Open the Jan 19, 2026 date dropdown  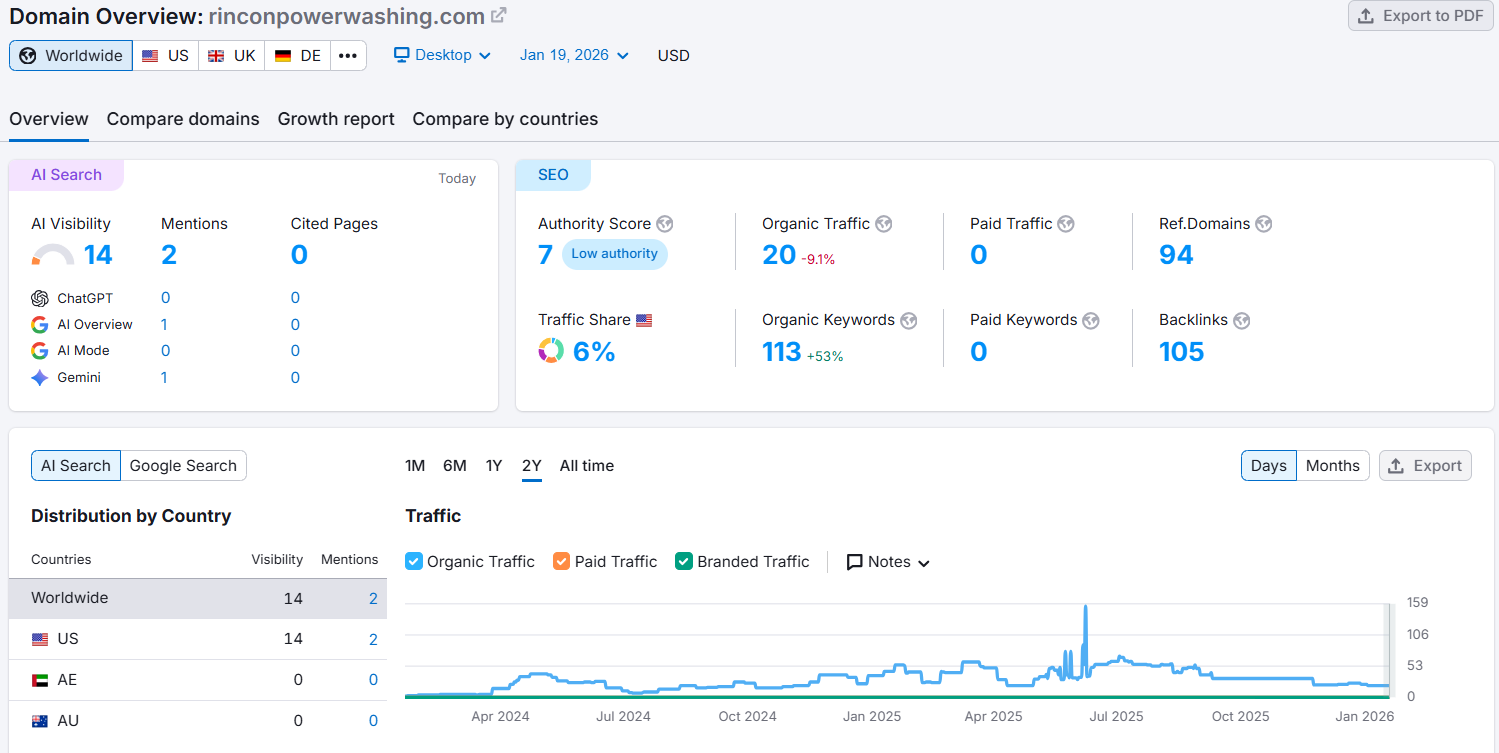(573, 55)
